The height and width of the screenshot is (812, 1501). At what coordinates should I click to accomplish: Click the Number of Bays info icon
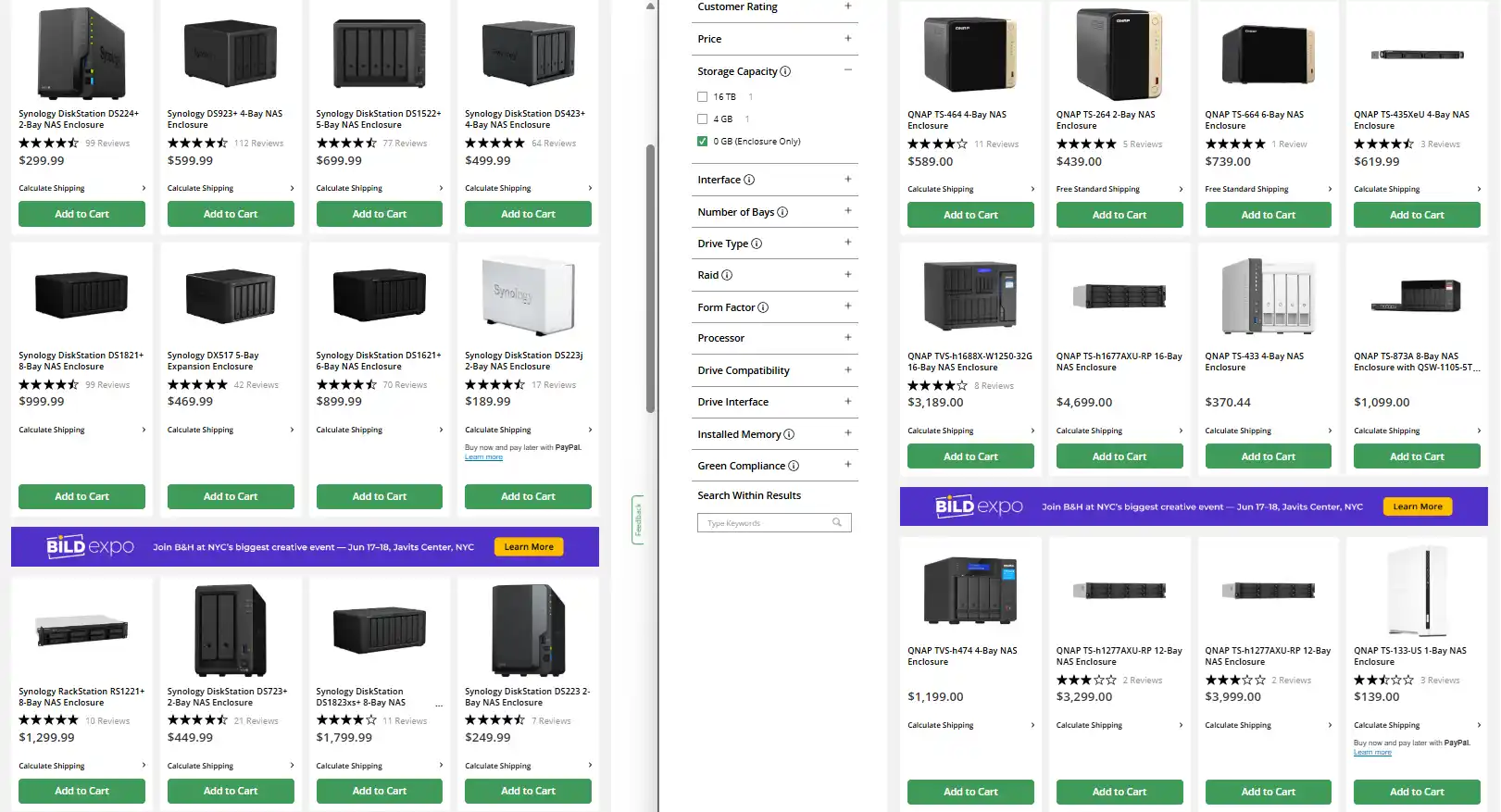[782, 212]
